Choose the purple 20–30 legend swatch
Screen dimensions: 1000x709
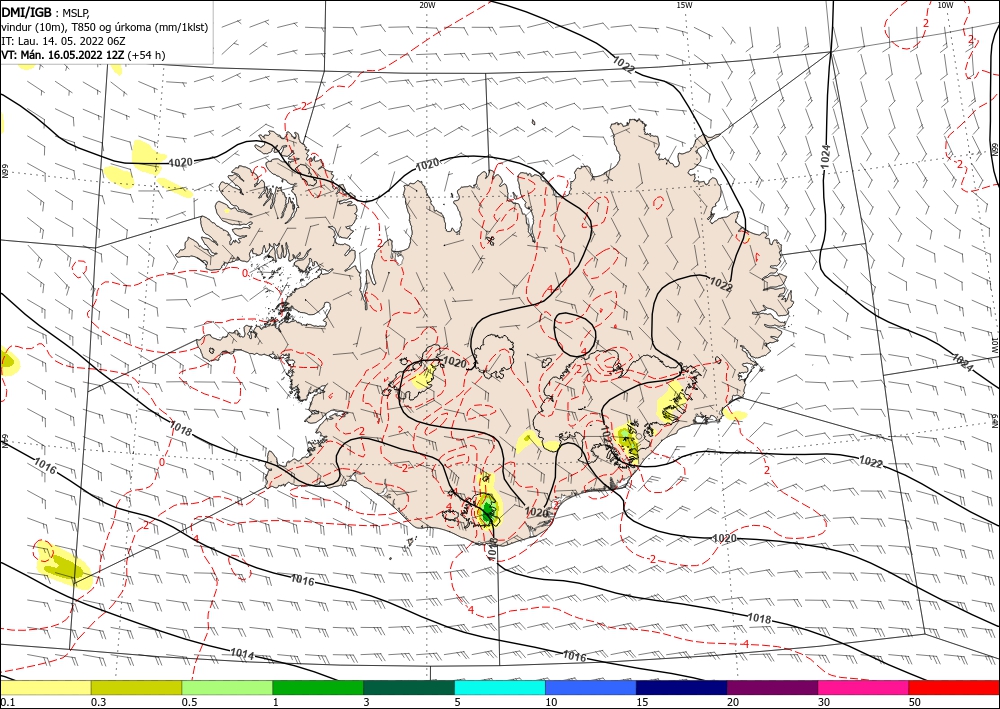[772, 687]
